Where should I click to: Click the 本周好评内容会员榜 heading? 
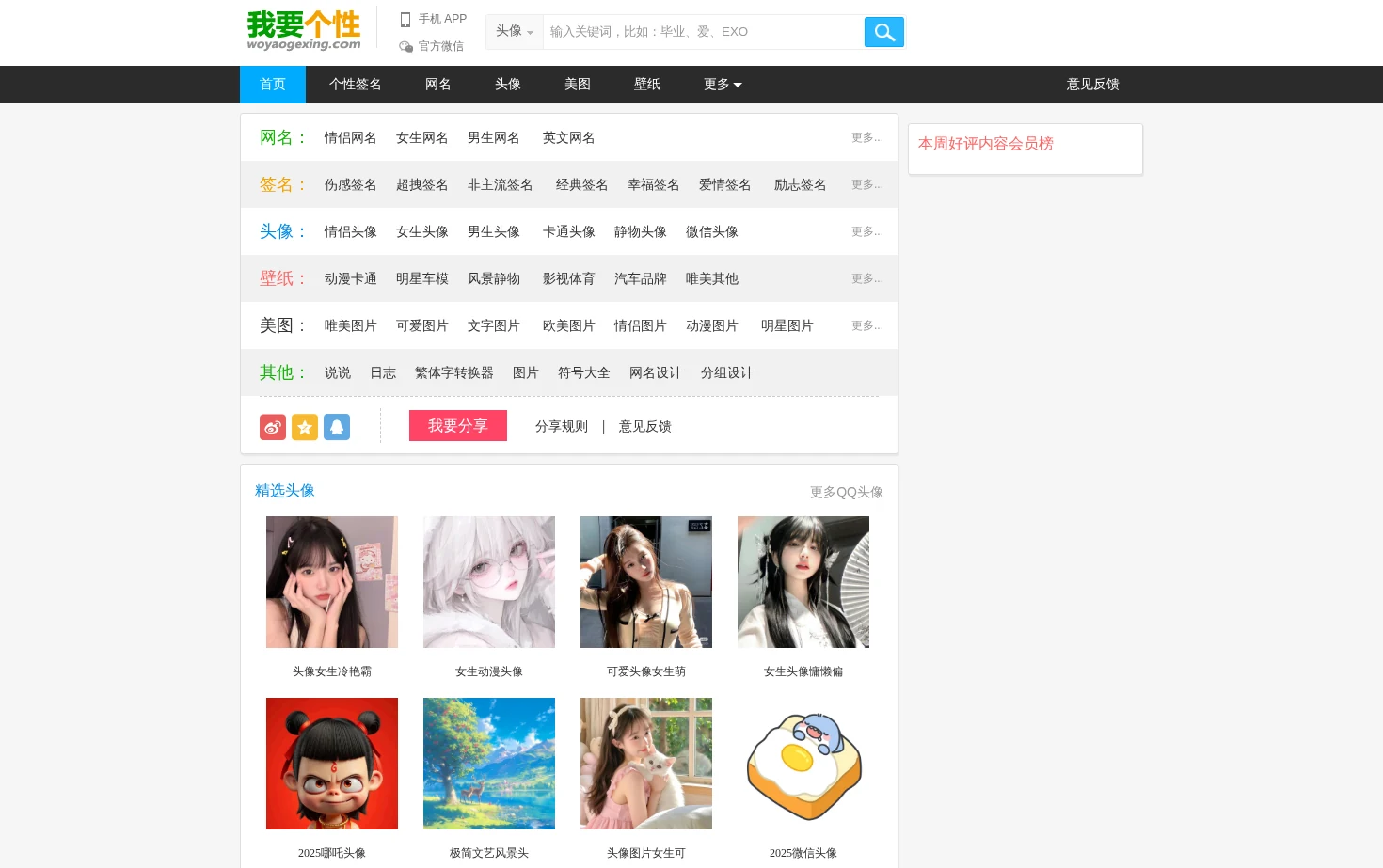click(985, 144)
